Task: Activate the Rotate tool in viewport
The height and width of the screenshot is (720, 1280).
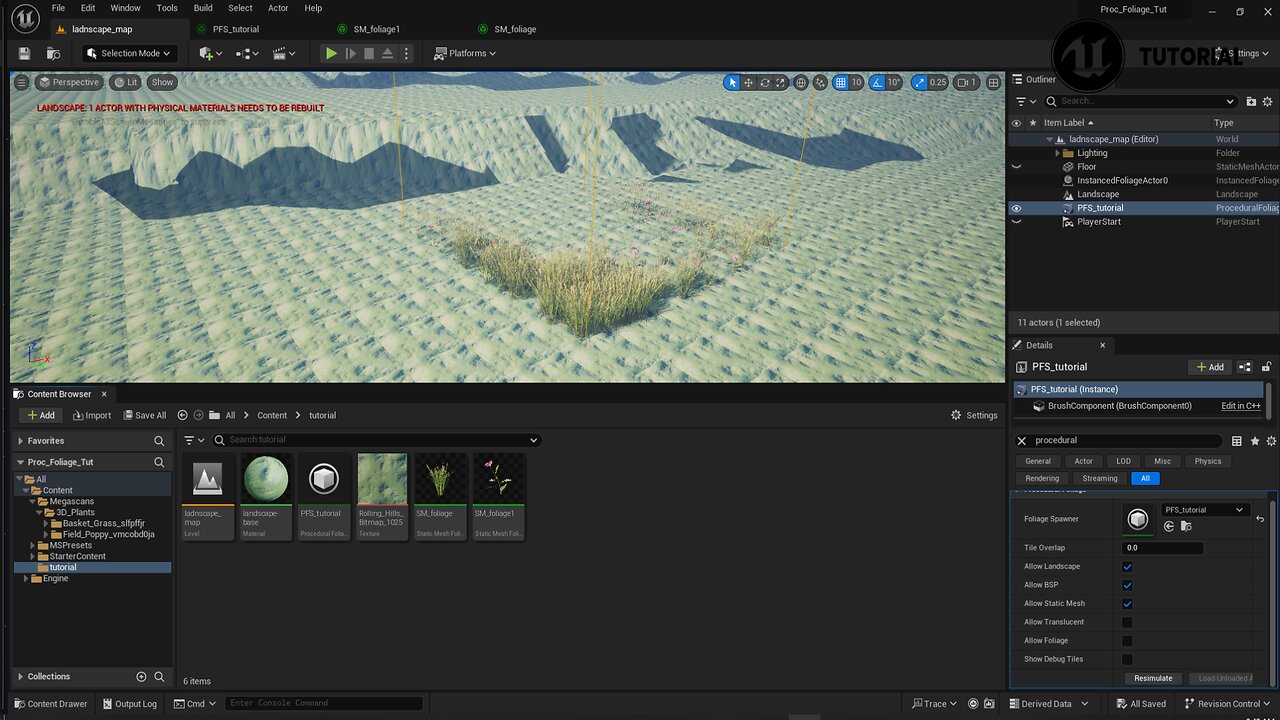Action: pyautogui.click(x=764, y=82)
